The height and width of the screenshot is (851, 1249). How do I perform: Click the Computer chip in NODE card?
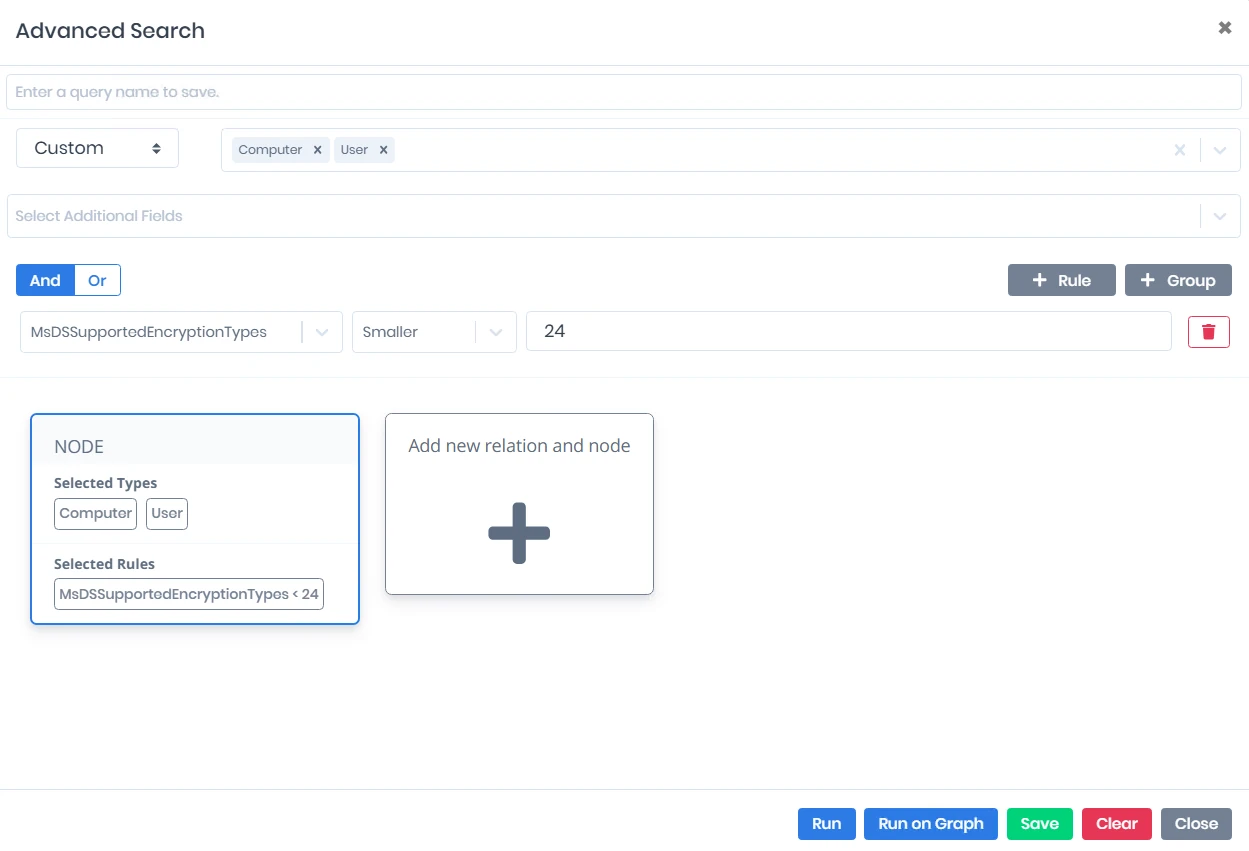tap(96, 513)
